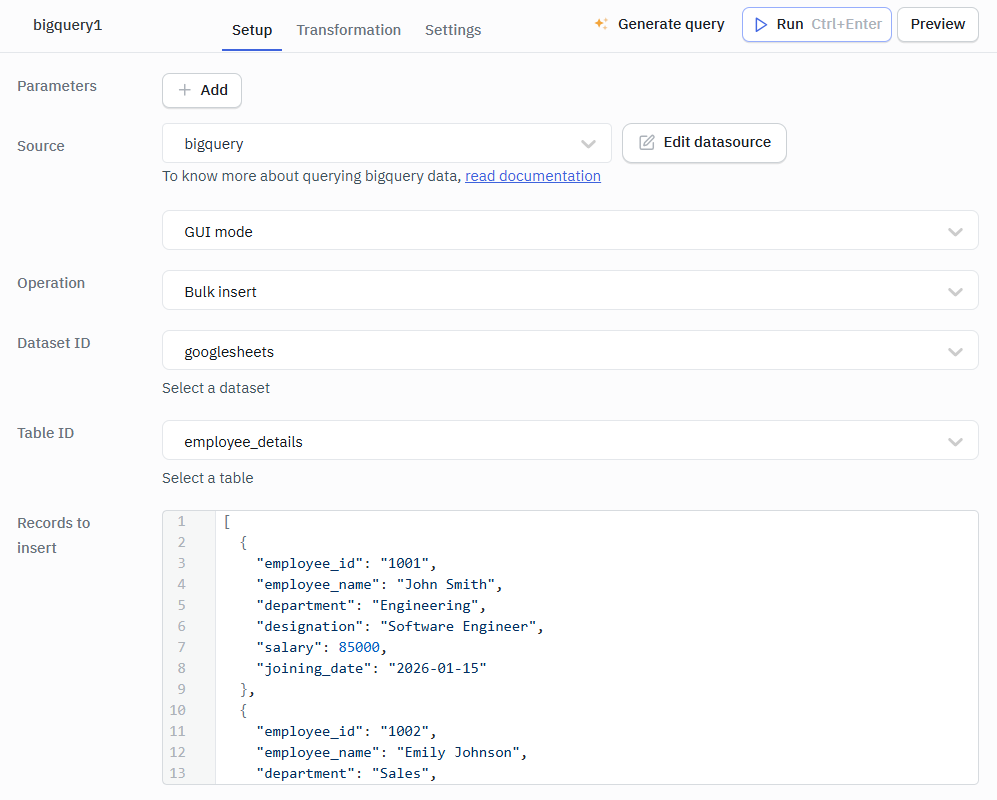Click the "Engineering" department value
The height and width of the screenshot is (800, 997).
(x=425, y=605)
